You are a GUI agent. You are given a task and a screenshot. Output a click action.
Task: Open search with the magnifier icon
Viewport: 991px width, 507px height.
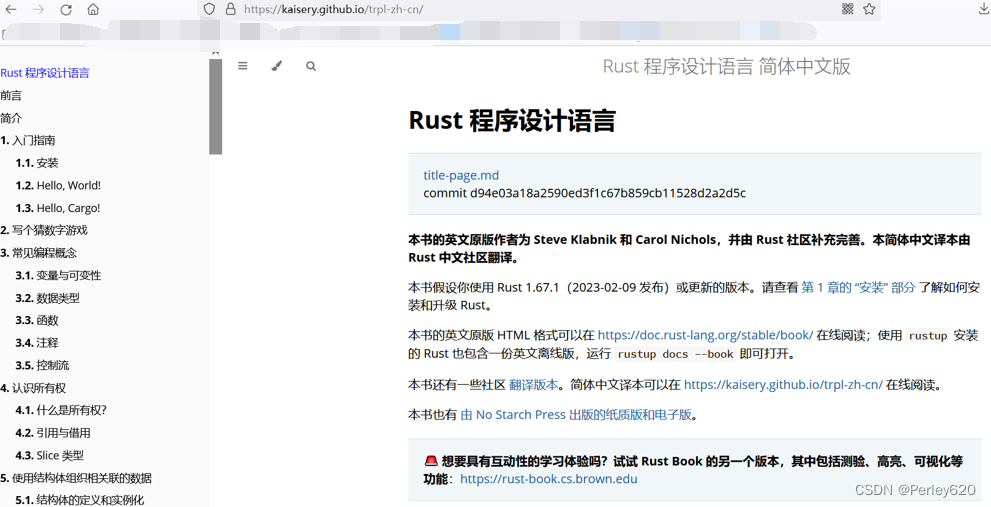310,66
